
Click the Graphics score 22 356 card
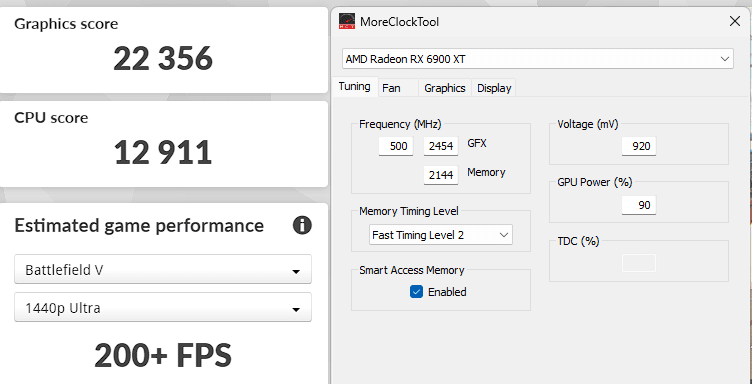[163, 50]
